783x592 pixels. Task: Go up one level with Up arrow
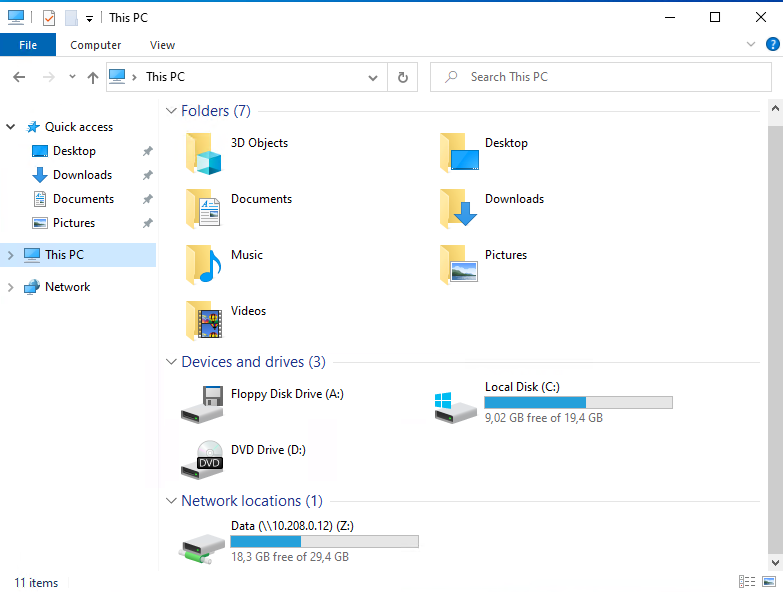92,77
